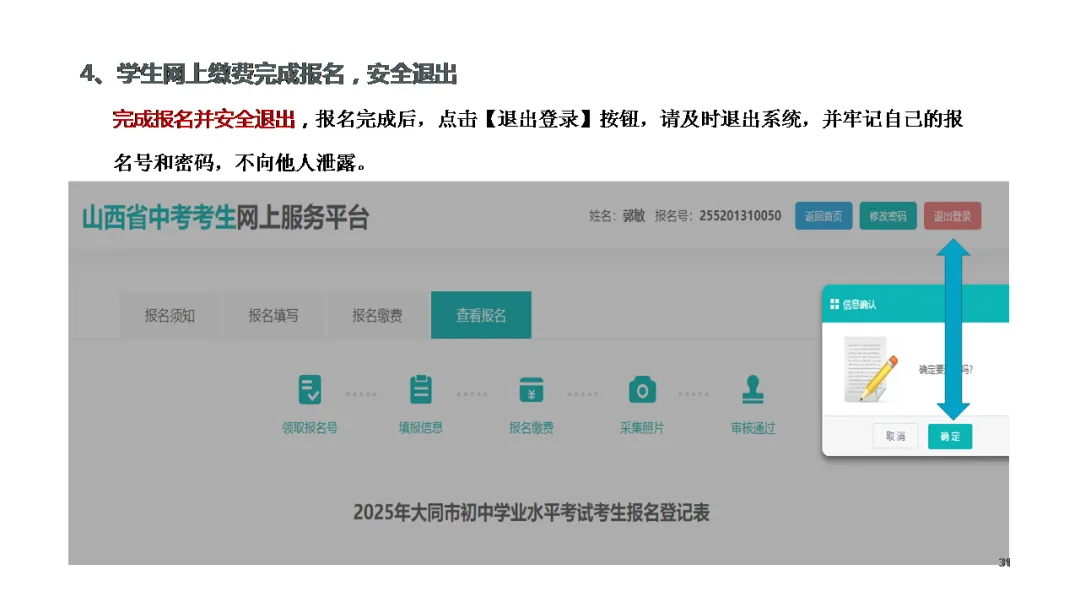Select the 领取报名号 document icon
1080x608 pixels.
309,389
